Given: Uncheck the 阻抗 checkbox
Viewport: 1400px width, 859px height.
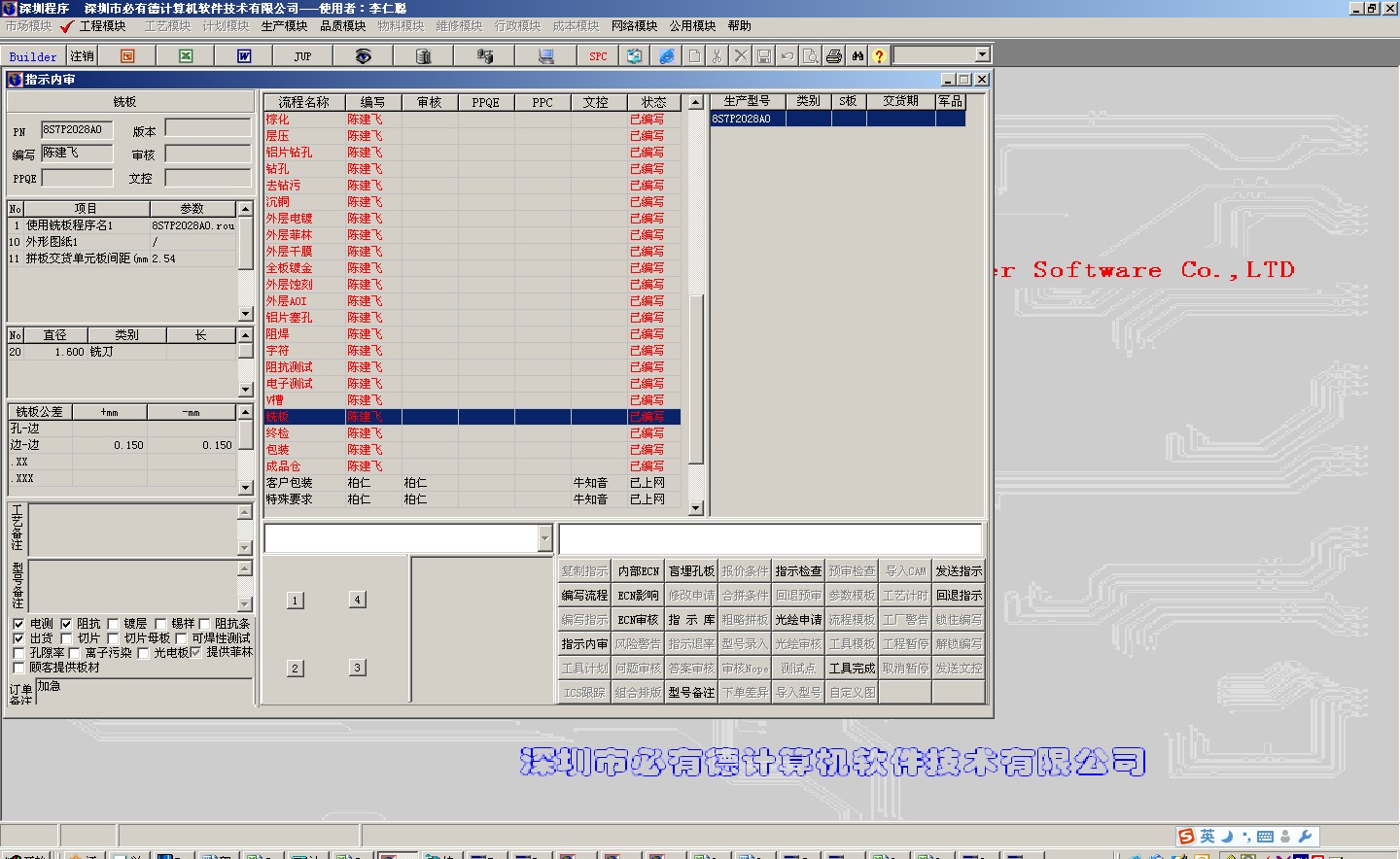Looking at the screenshot, I should click(66, 624).
